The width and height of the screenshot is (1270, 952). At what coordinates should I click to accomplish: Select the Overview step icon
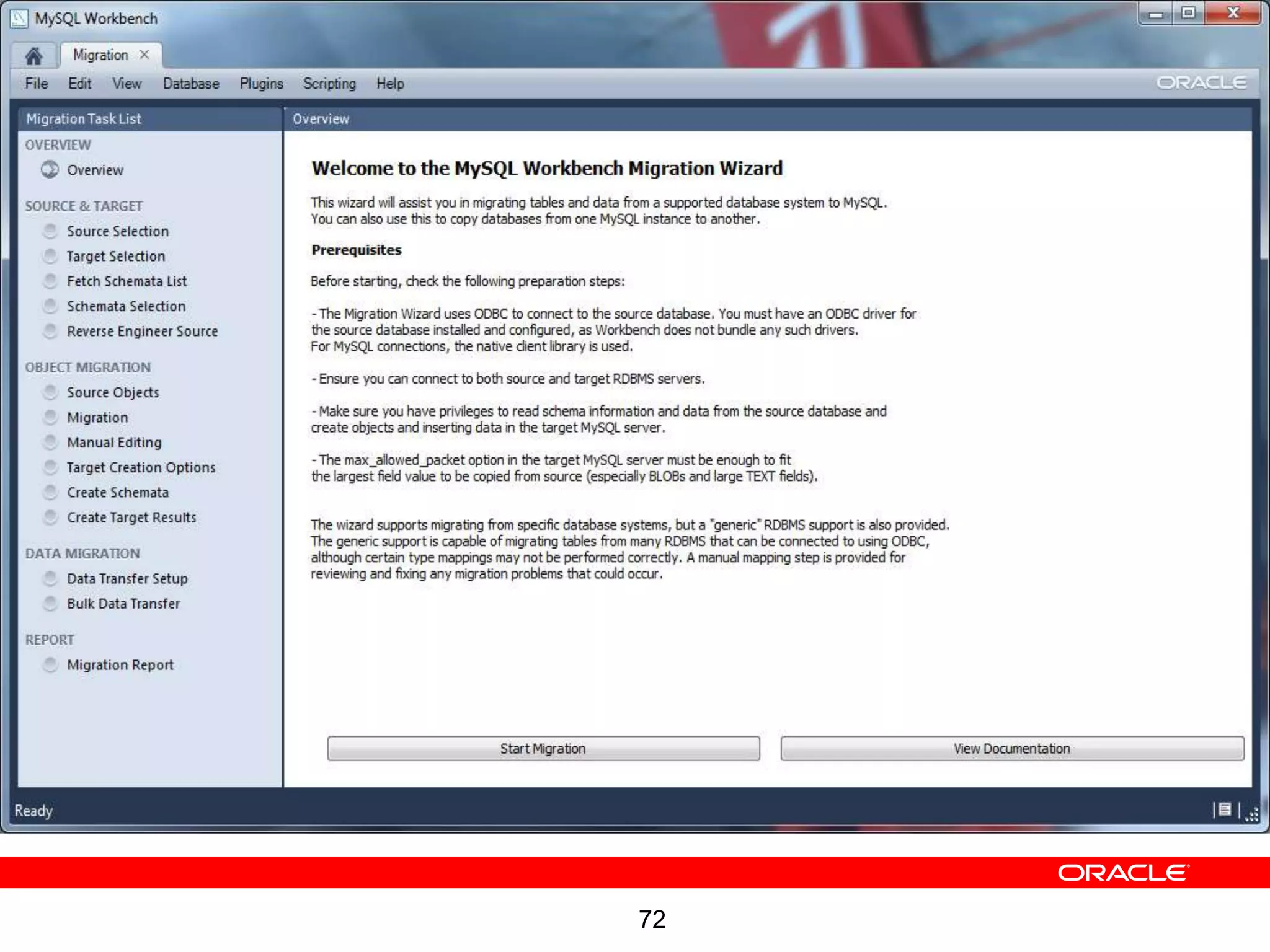click(50, 169)
